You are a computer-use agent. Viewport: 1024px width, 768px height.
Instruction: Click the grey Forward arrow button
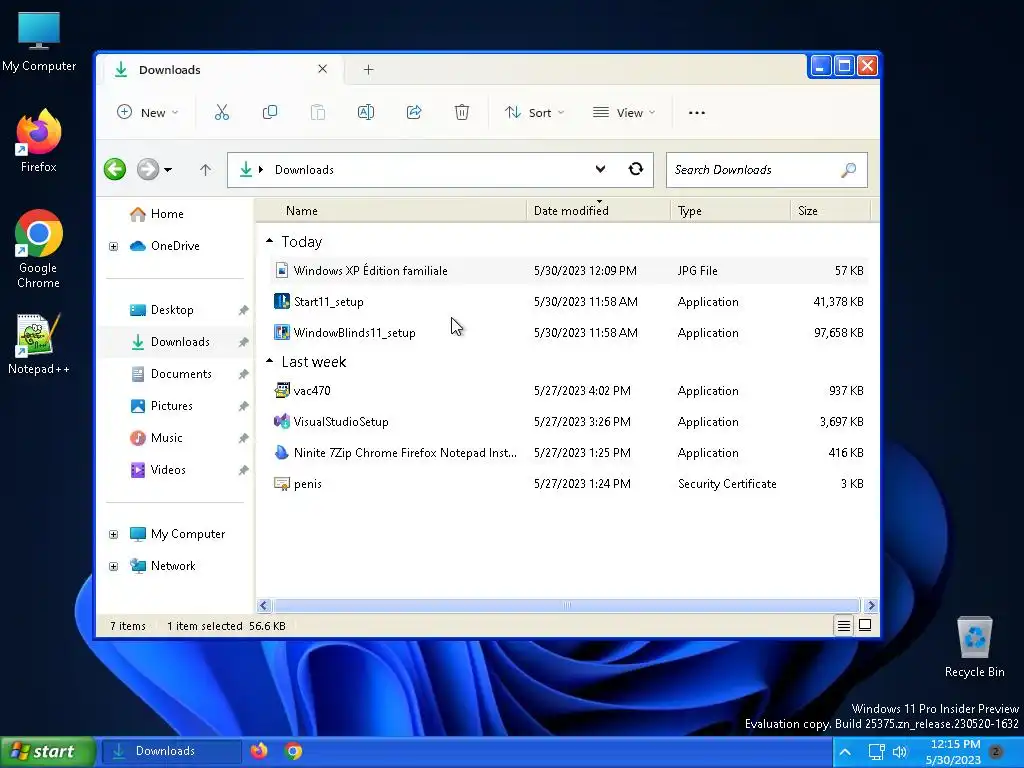click(x=148, y=170)
